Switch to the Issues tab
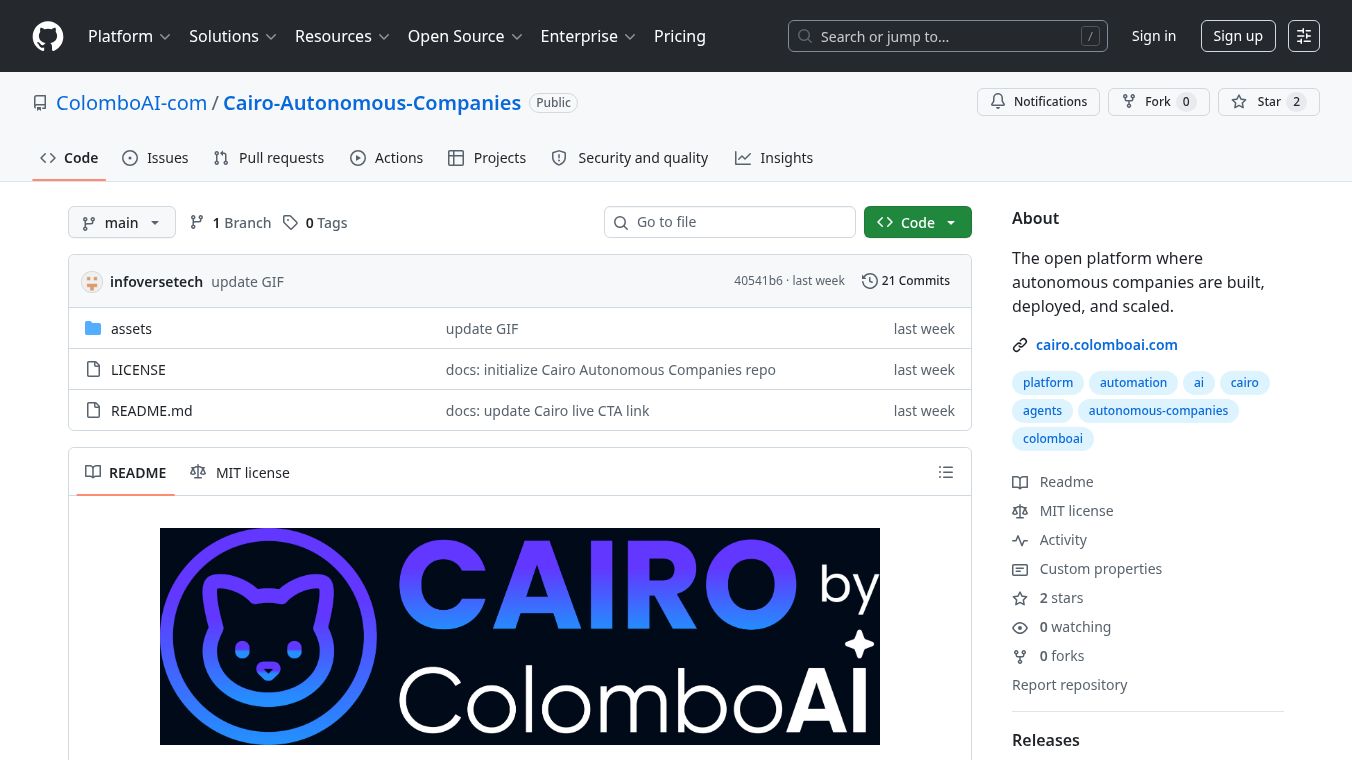This screenshot has width=1352, height=760. pos(155,158)
